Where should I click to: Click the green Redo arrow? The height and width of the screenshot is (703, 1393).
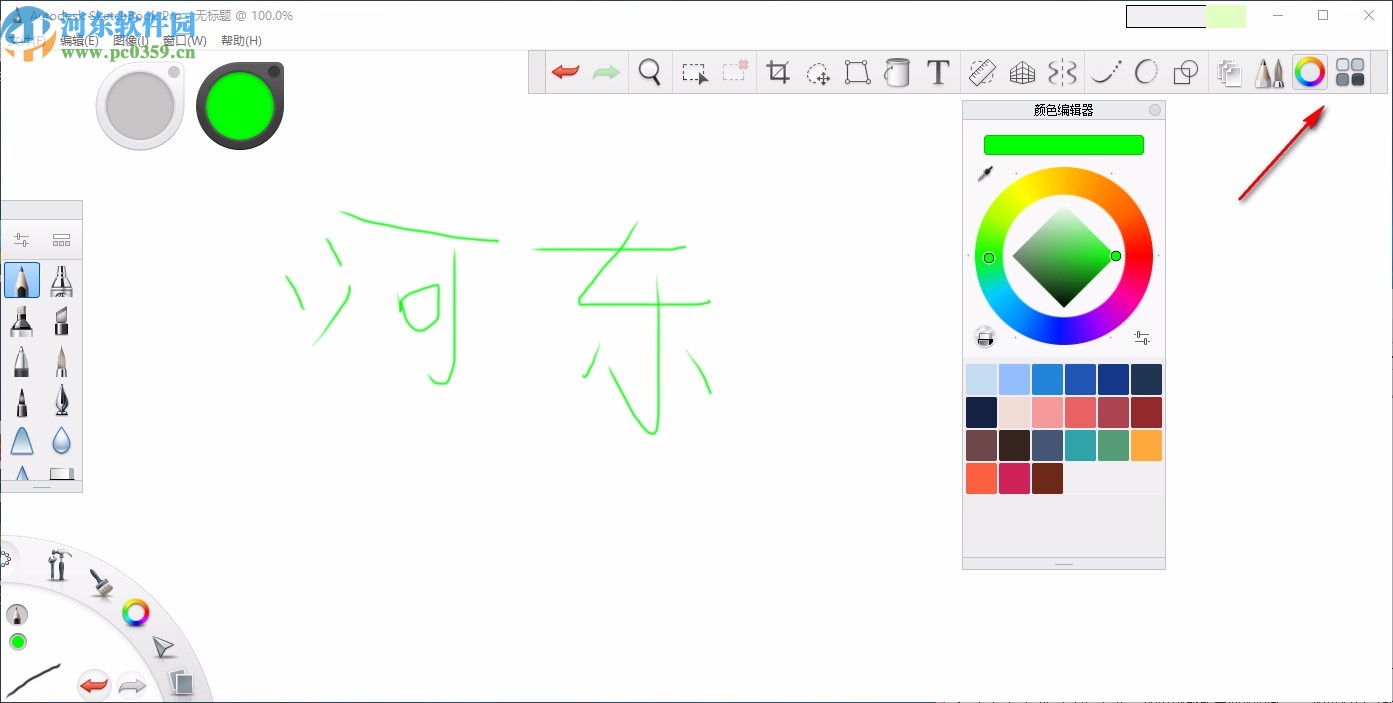(605, 71)
